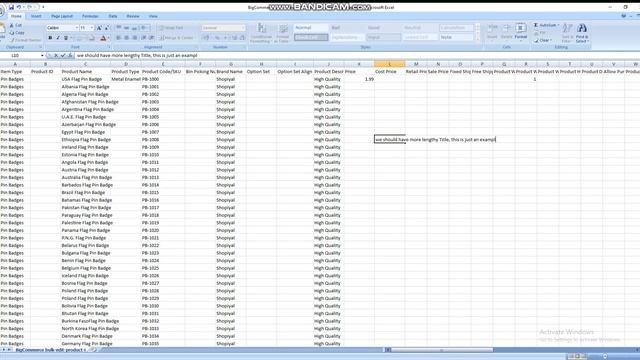Open Find & Select menu
The width and height of the screenshot is (640, 360).
coord(582,33)
